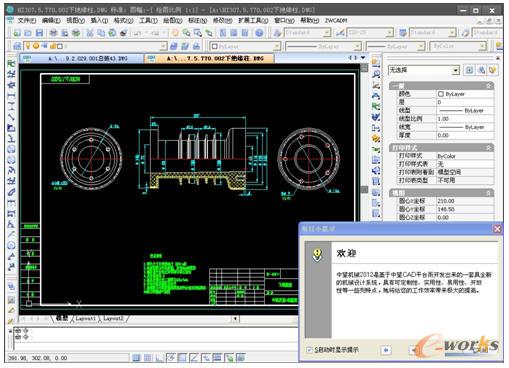Open the 文件(F) menu
The height and width of the screenshot is (368, 509).
27,20
